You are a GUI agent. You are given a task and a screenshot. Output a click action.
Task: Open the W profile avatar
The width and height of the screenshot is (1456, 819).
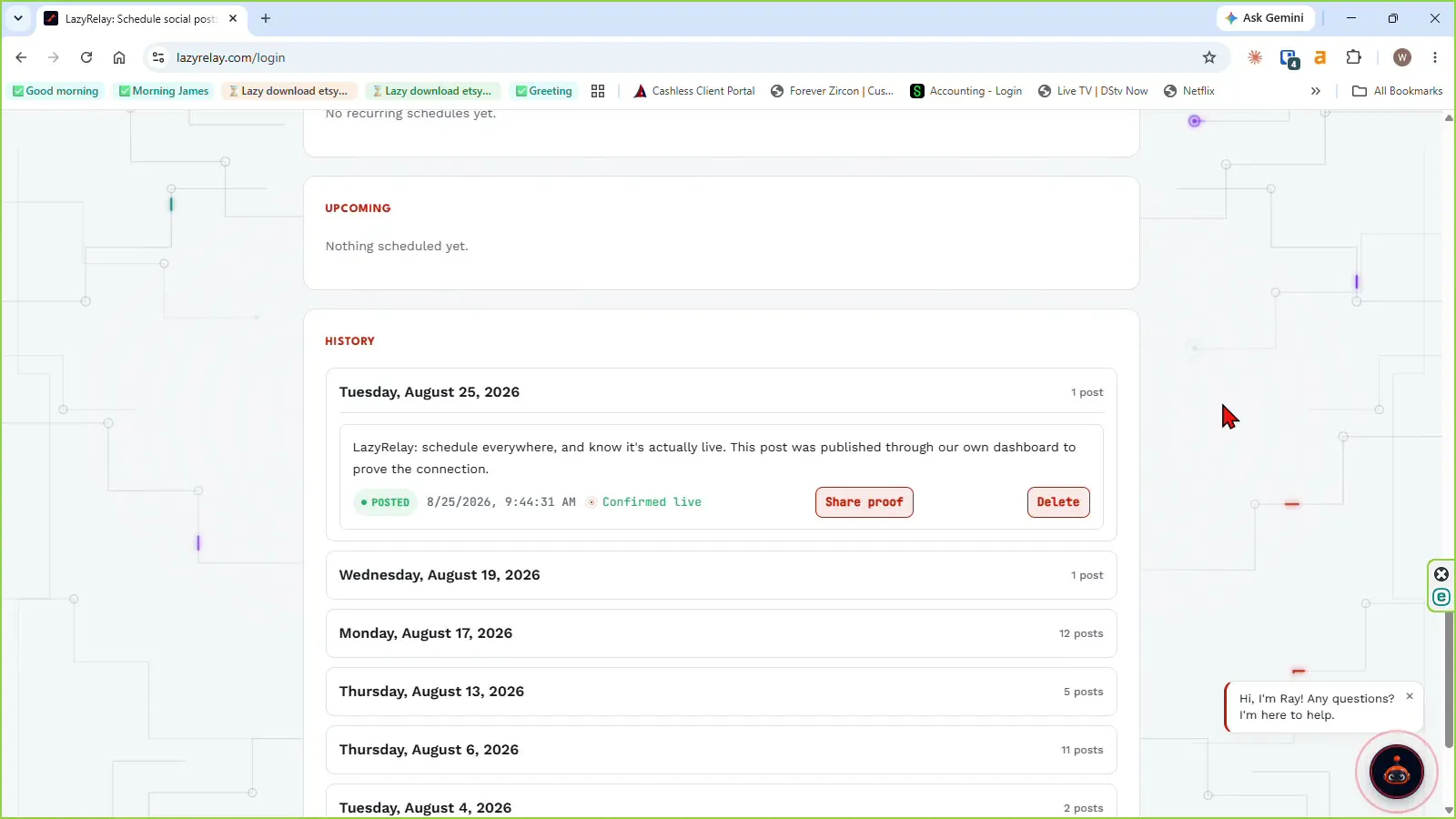[x=1402, y=57]
